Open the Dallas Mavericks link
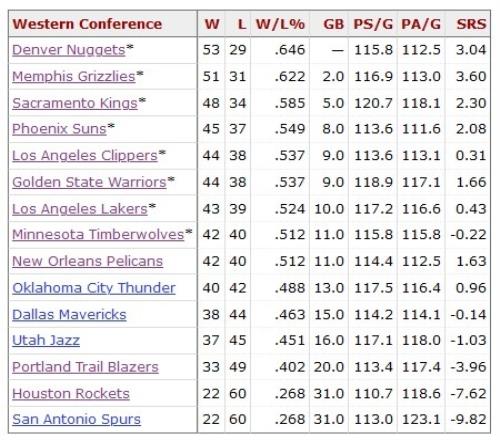The height and width of the screenshot is (440, 500). [69, 314]
